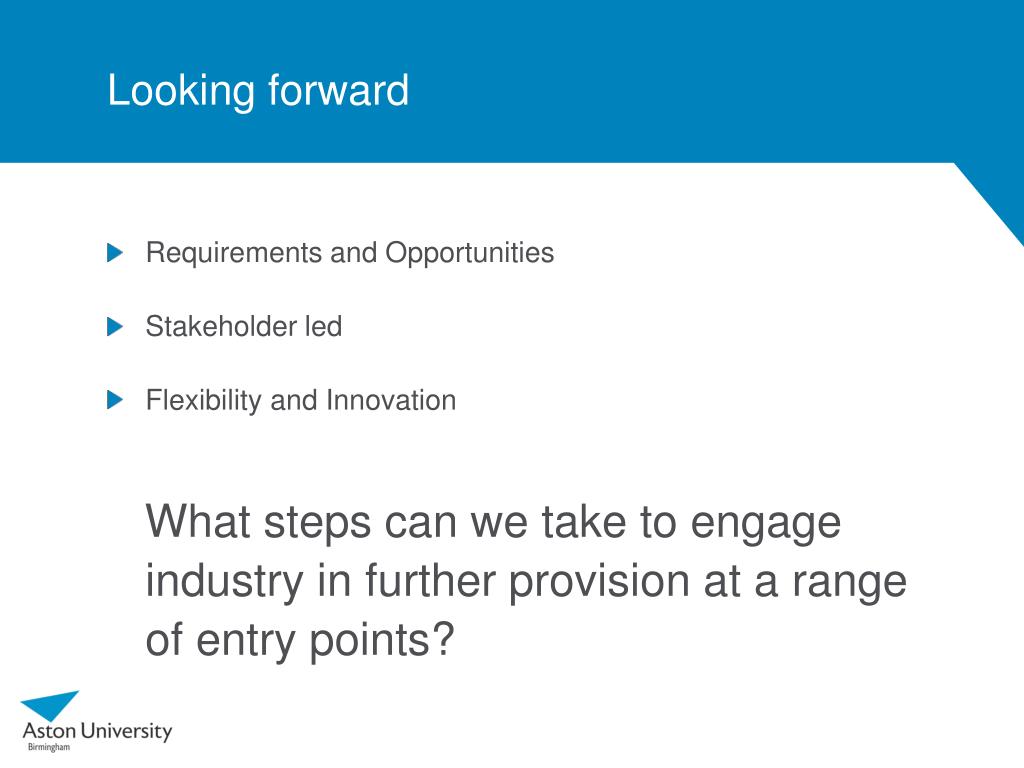
Task: Click the 'Stakeholder led' bullet text
Action: [x=244, y=326]
